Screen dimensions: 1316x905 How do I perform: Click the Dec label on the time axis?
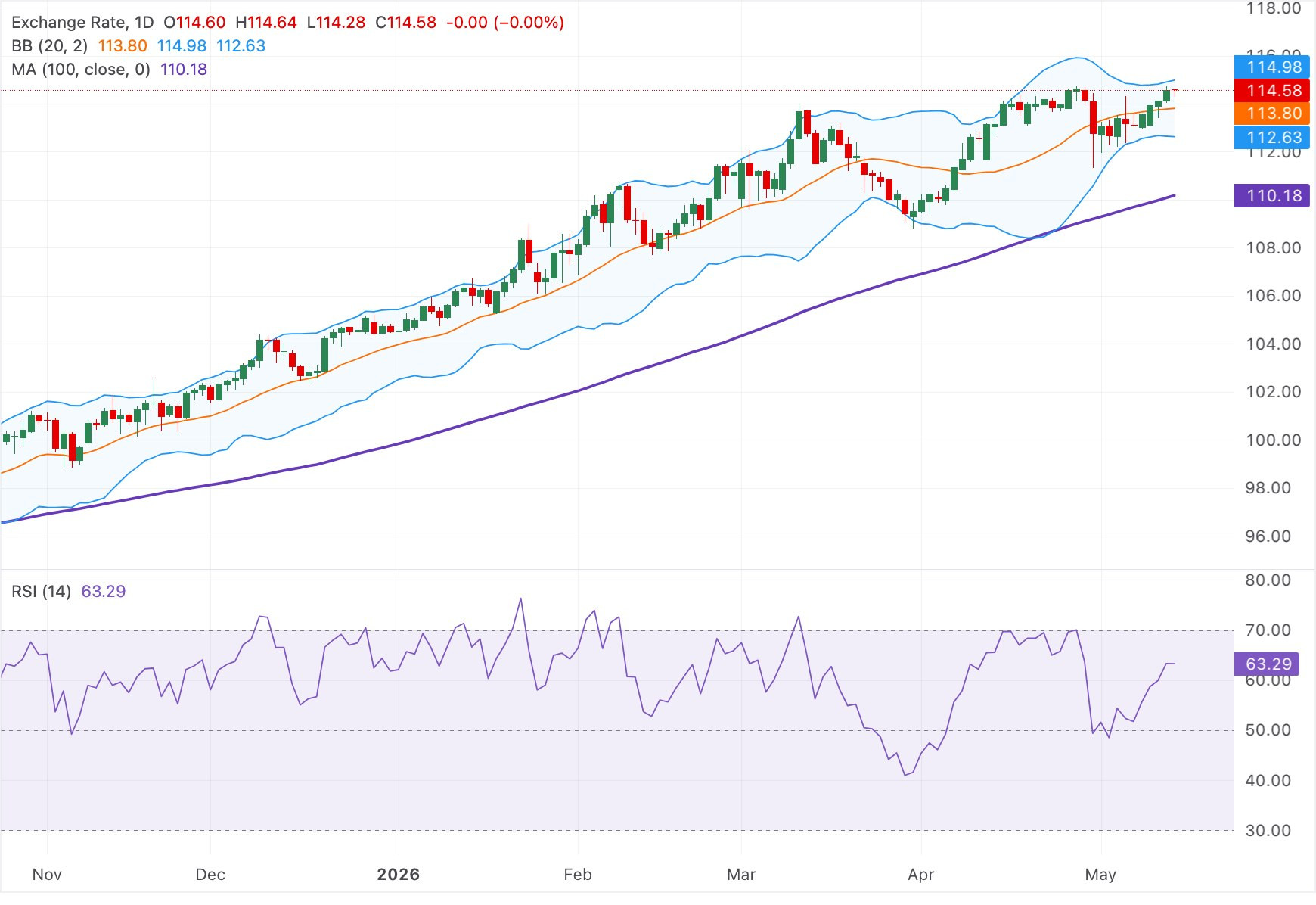[x=210, y=875]
